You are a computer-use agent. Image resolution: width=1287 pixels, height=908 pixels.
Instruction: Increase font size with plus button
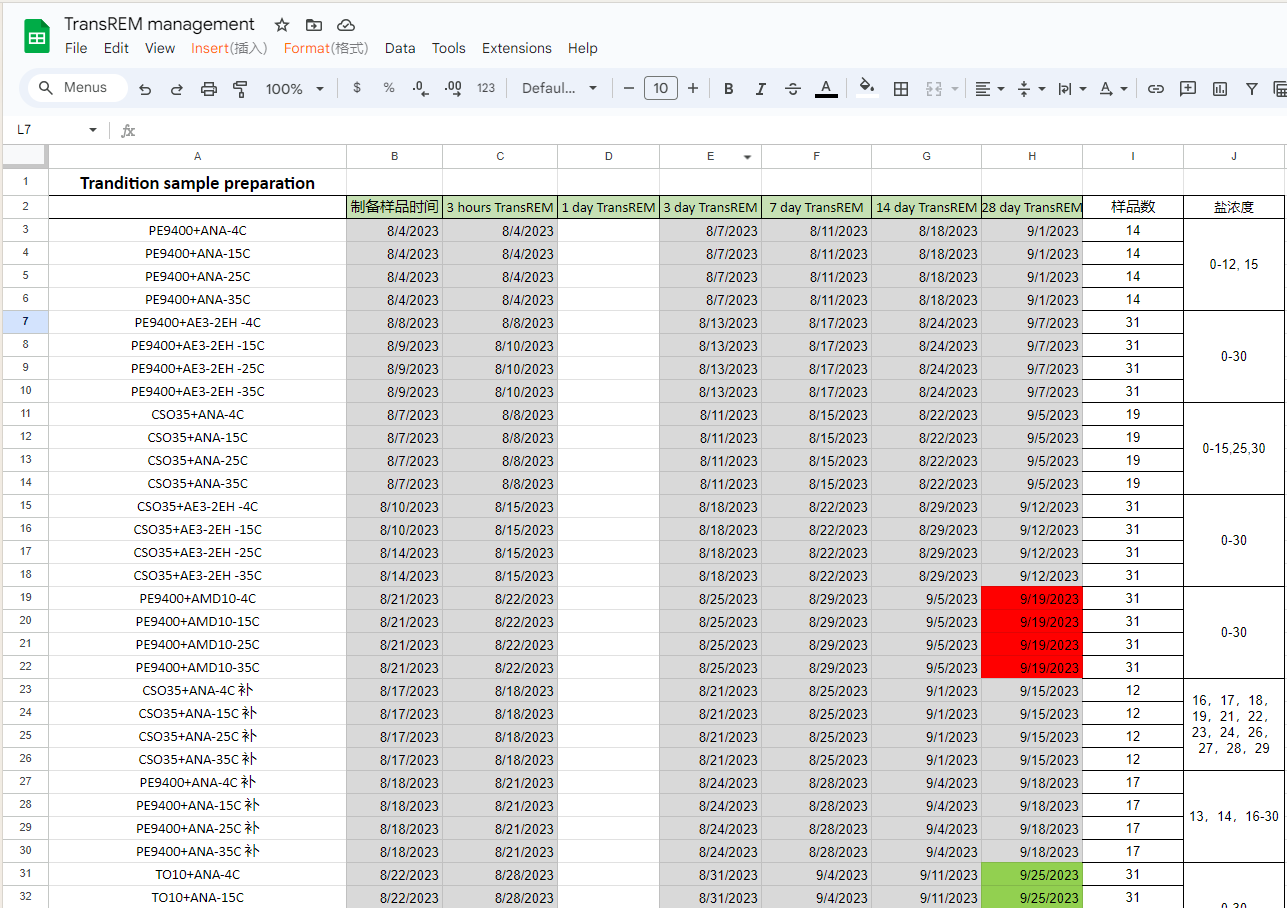[692, 89]
